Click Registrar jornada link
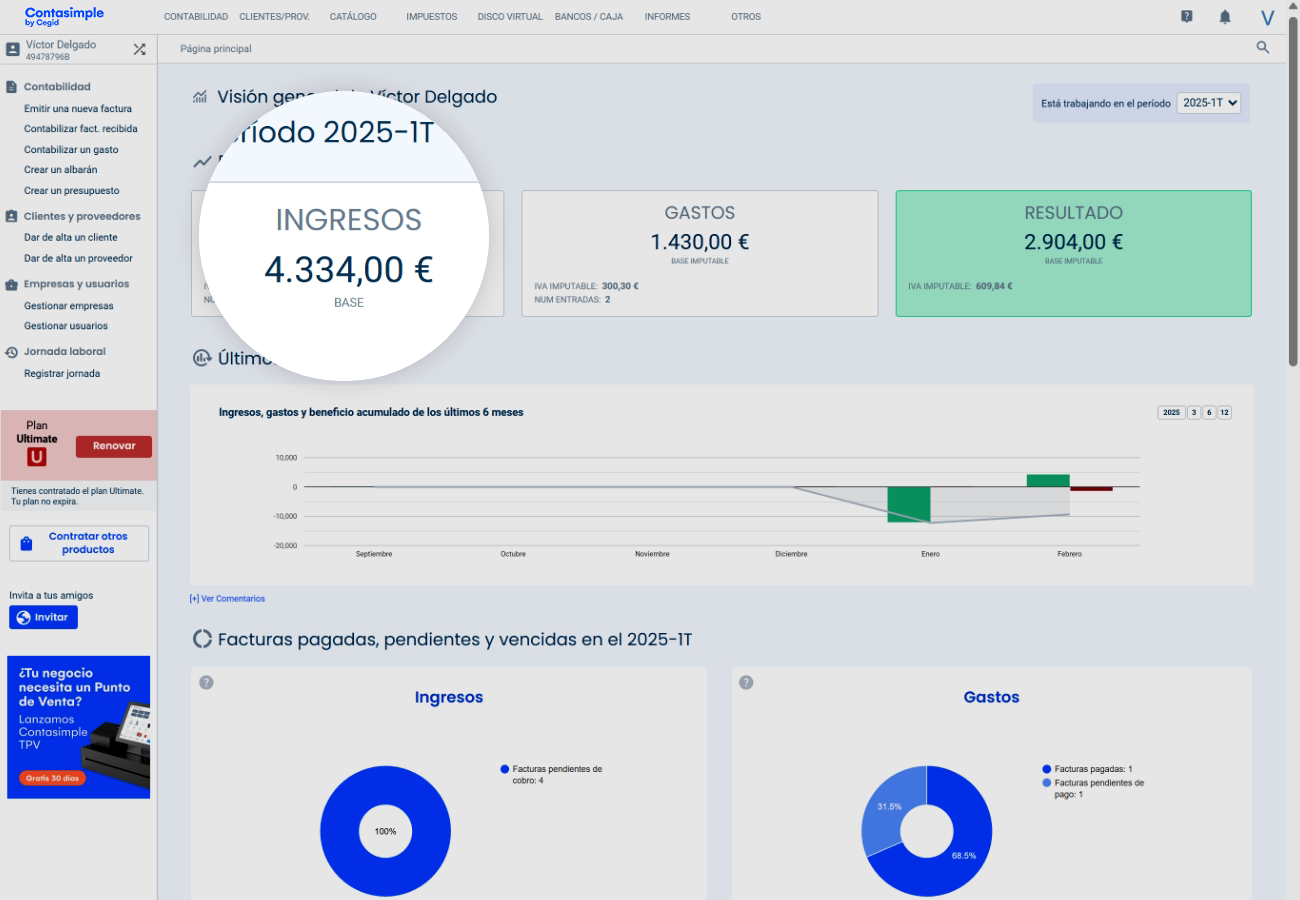1300x900 pixels. point(62,374)
